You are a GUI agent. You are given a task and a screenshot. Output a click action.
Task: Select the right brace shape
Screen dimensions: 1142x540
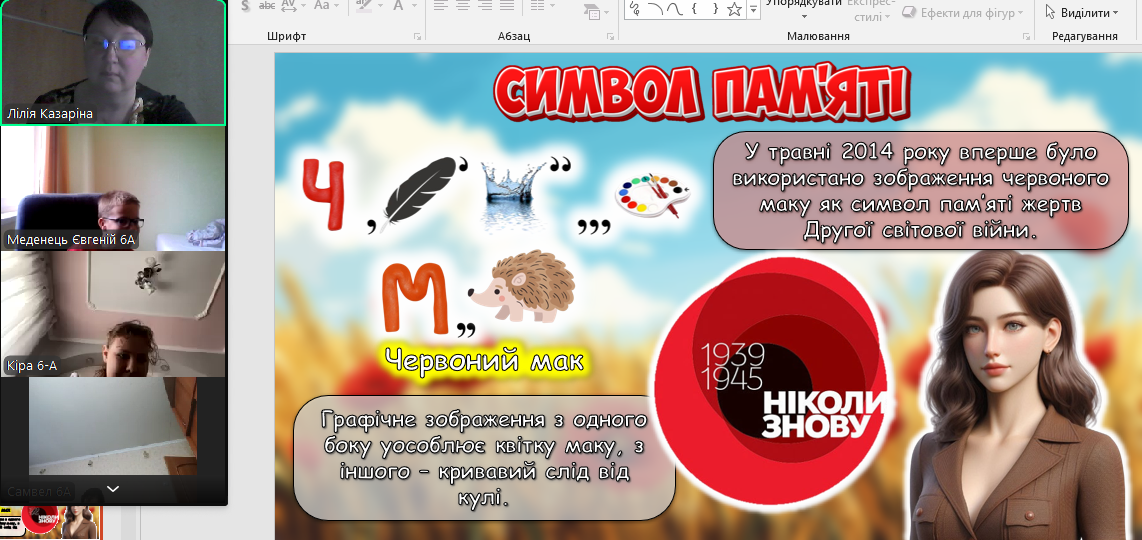(x=715, y=9)
